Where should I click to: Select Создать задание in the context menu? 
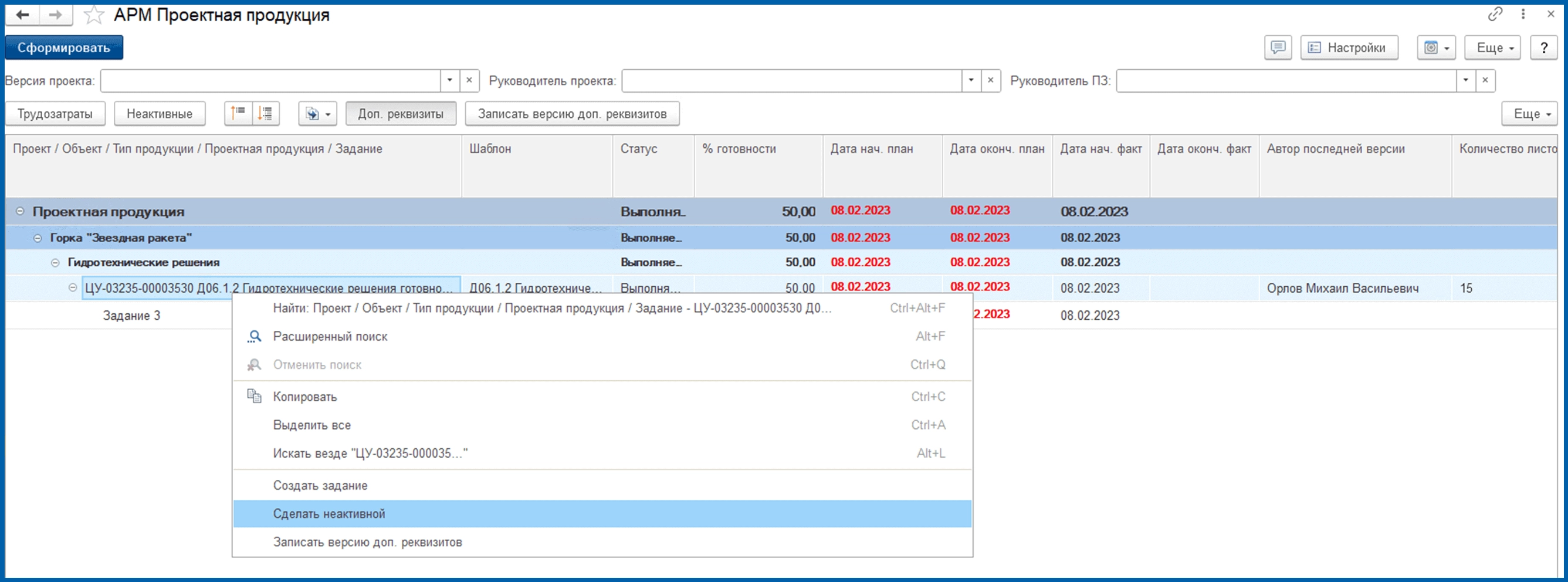(320, 485)
